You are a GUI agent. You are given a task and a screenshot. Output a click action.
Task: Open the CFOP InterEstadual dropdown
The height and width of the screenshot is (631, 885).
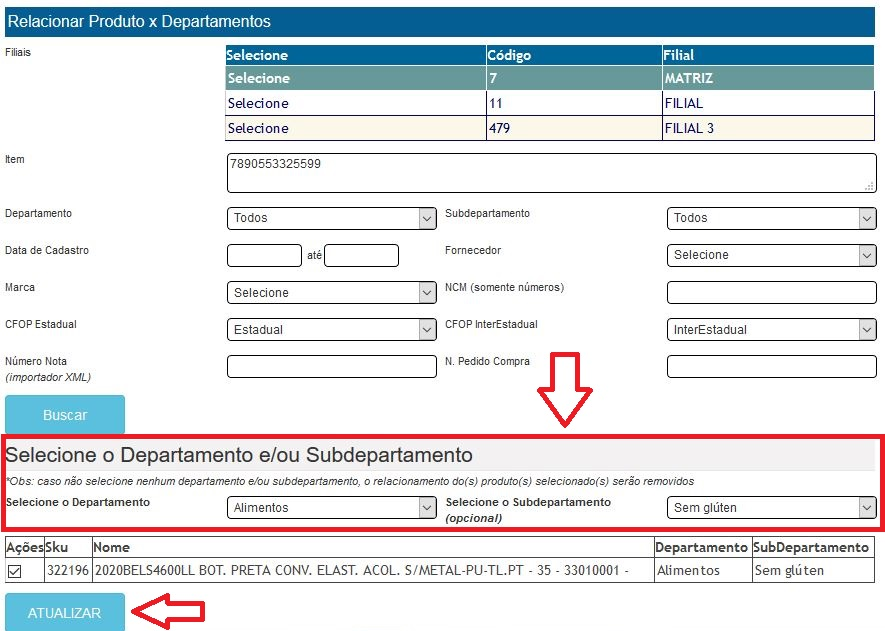point(772,330)
